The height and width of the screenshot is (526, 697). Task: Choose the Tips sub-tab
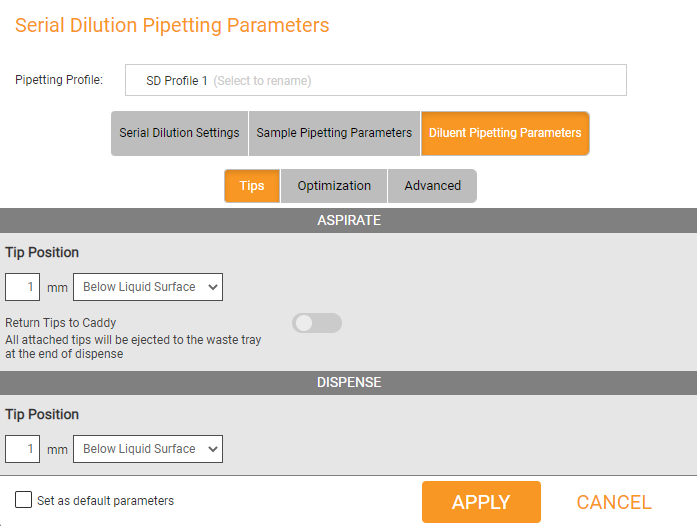tap(252, 185)
